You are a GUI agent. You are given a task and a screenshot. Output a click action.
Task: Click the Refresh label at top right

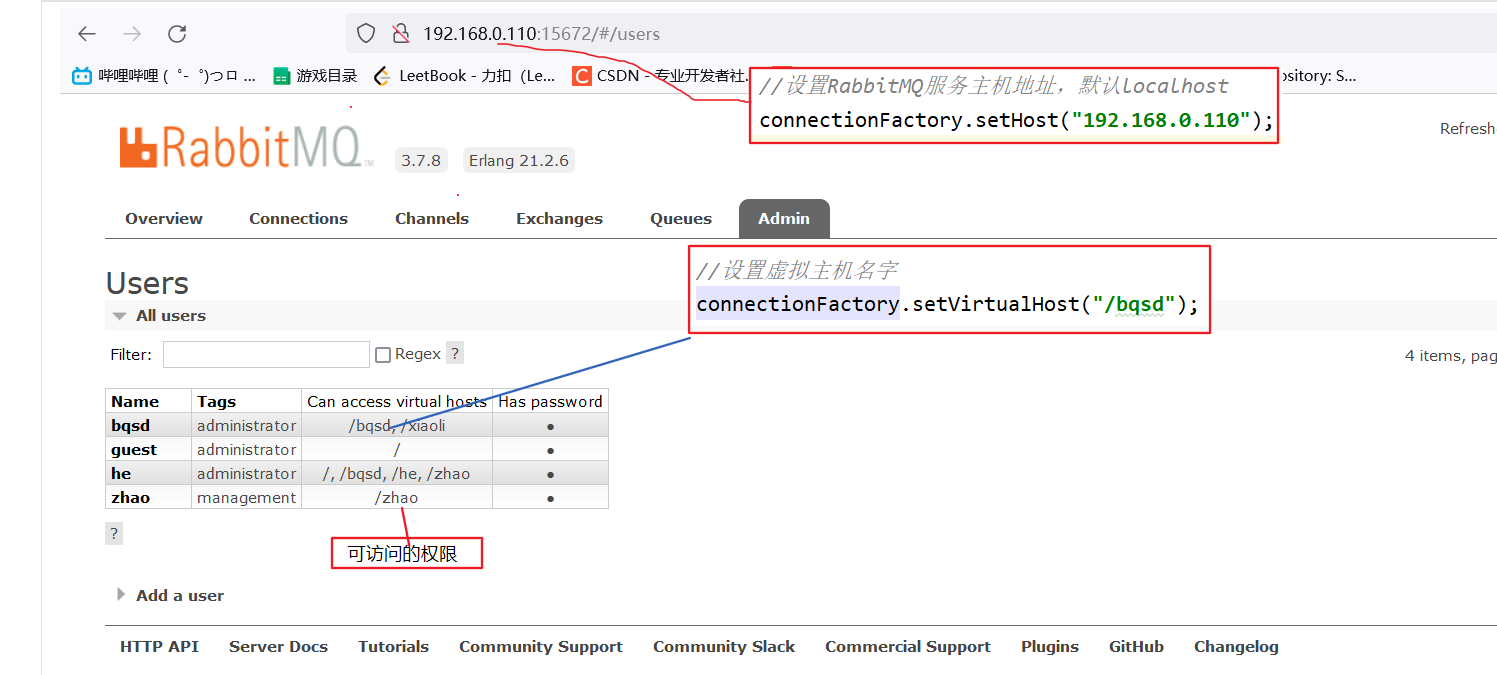click(x=1467, y=129)
